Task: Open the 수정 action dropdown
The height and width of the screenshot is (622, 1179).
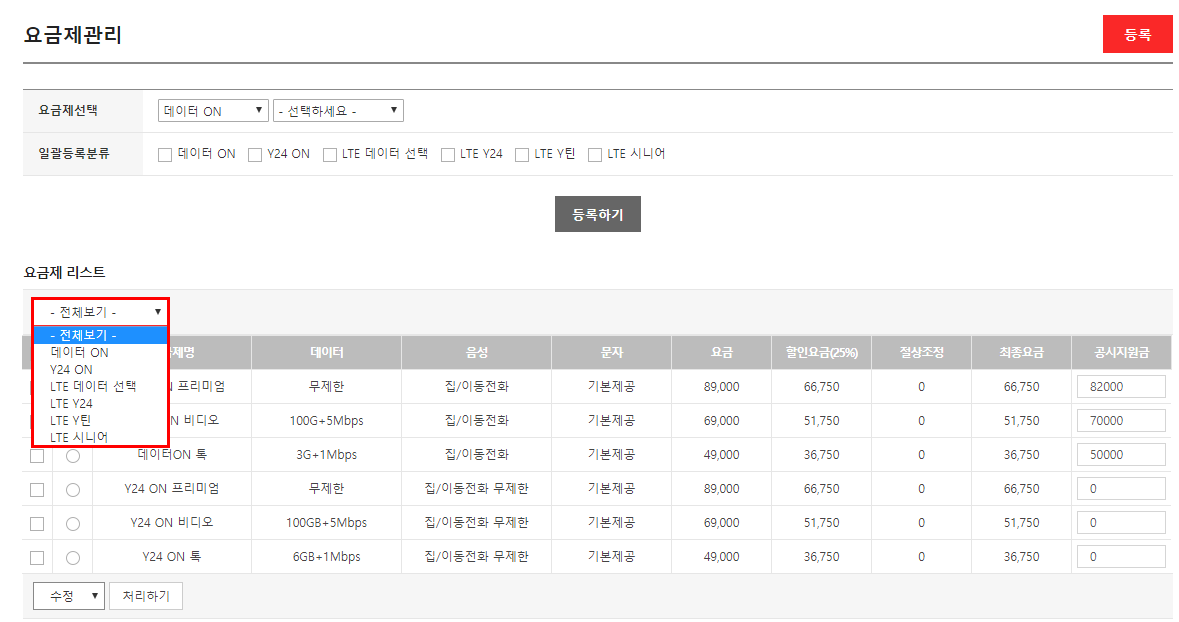Action: (69, 596)
